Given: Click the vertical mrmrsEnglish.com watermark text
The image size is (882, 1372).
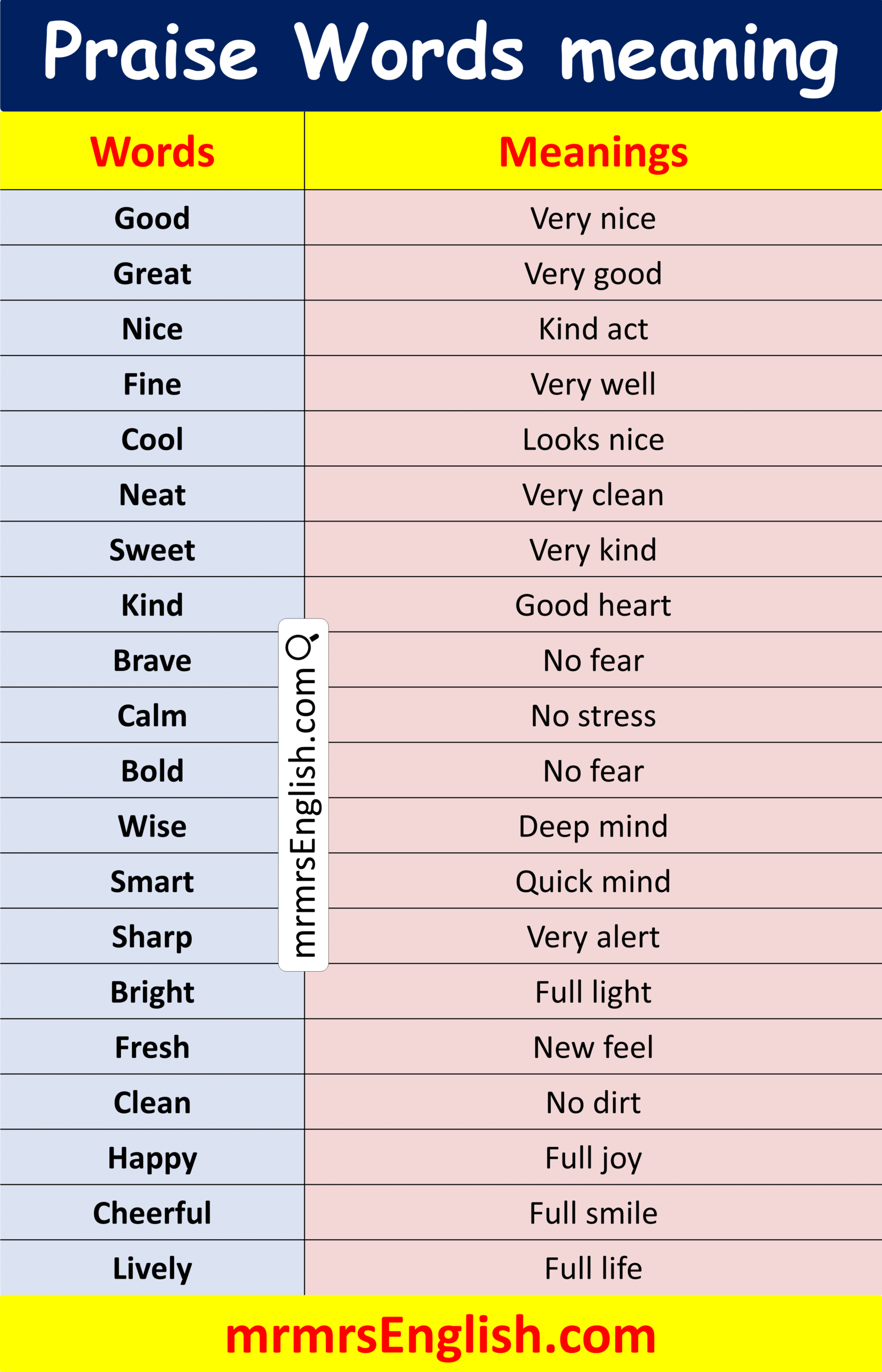Looking at the screenshot, I should click(x=302, y=814).
